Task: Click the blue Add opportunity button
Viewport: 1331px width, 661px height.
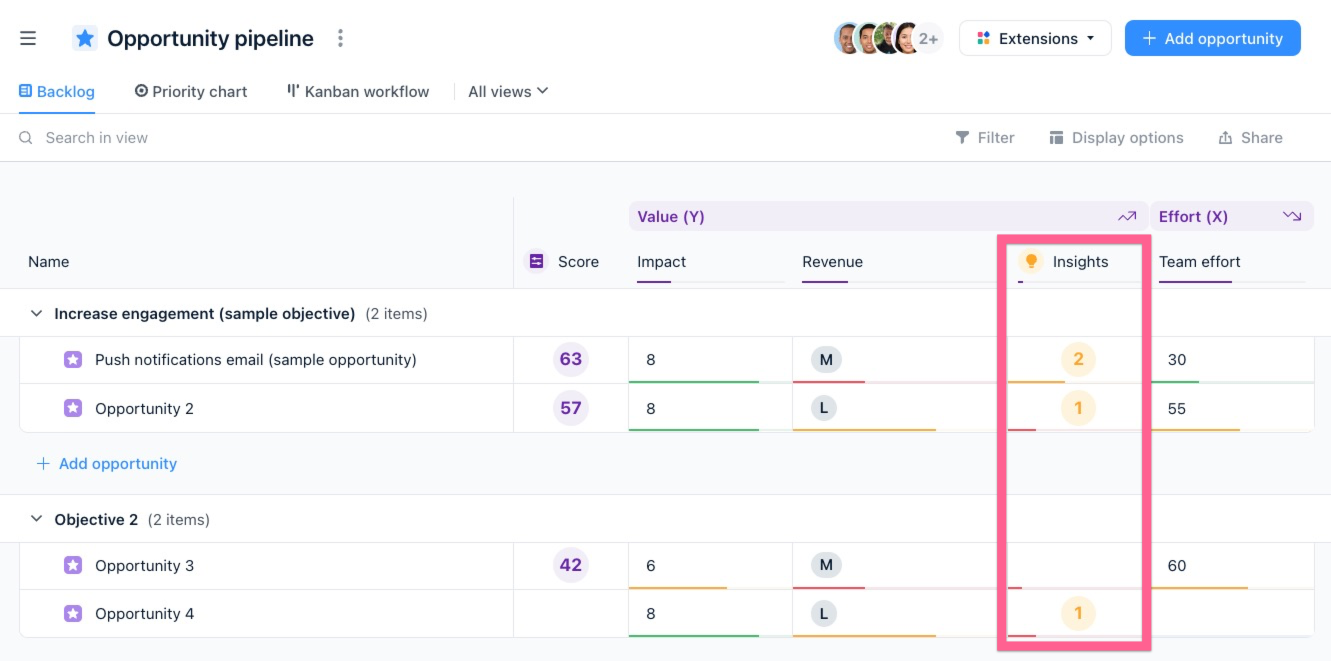Action: (1212, 38)
